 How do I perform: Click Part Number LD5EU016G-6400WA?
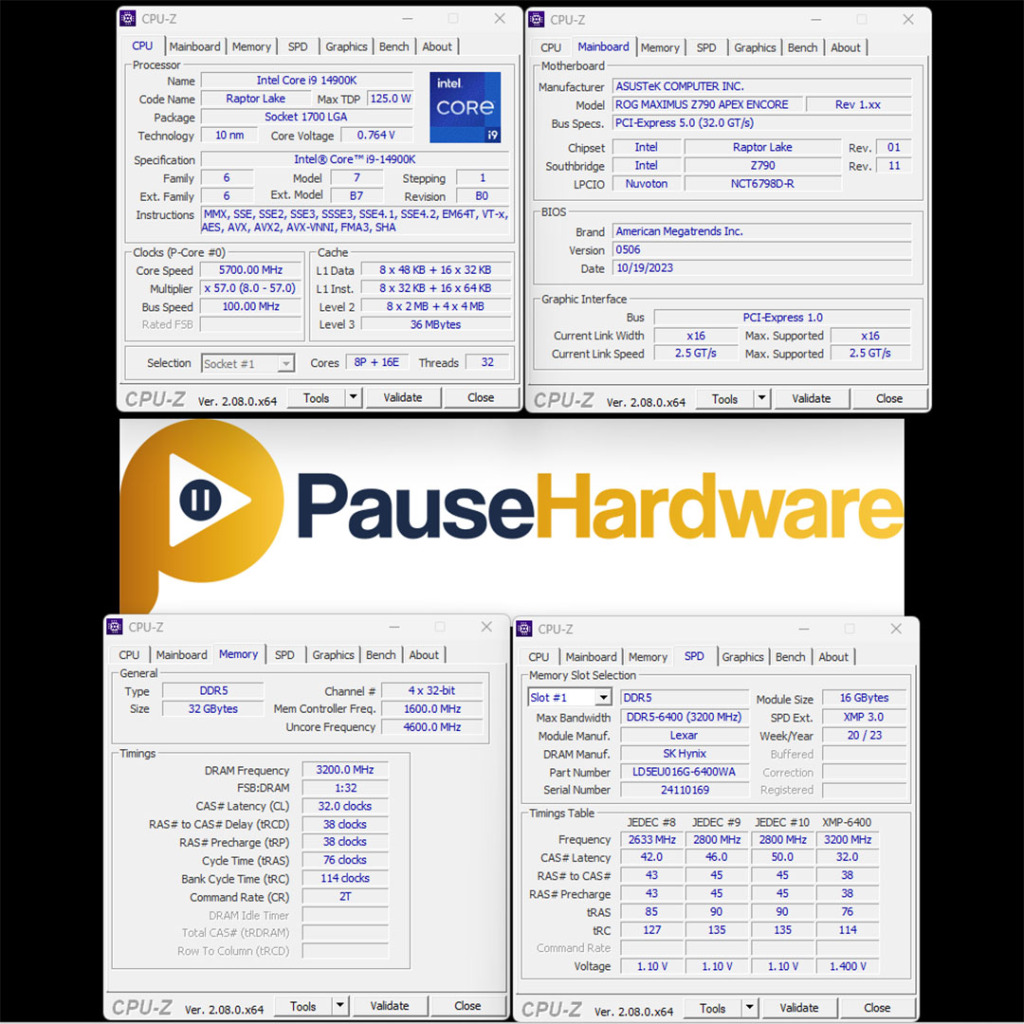click(x=684, y=772)
